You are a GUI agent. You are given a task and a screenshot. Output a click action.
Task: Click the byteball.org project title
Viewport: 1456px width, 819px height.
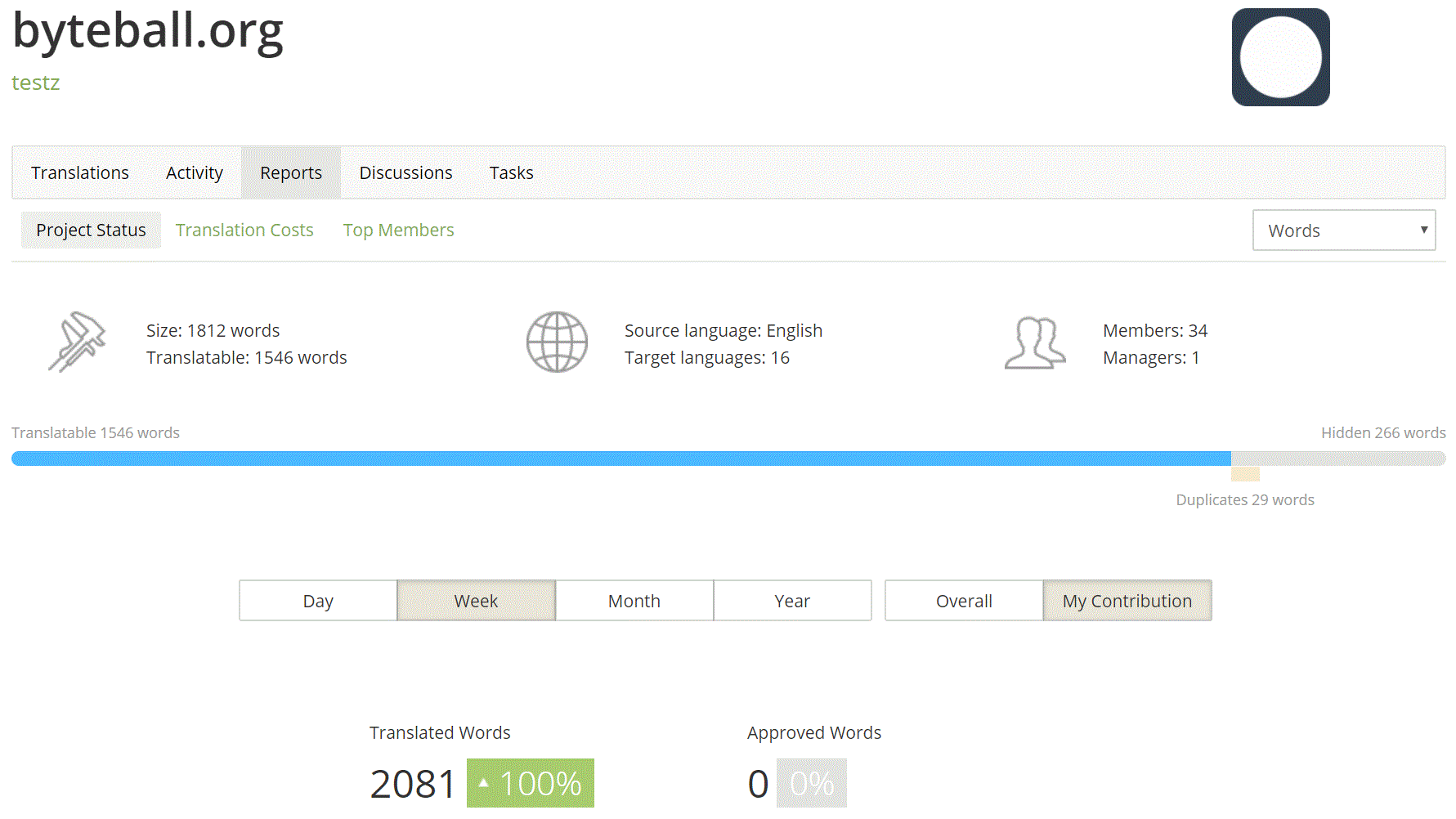click(x=148, y=31)
